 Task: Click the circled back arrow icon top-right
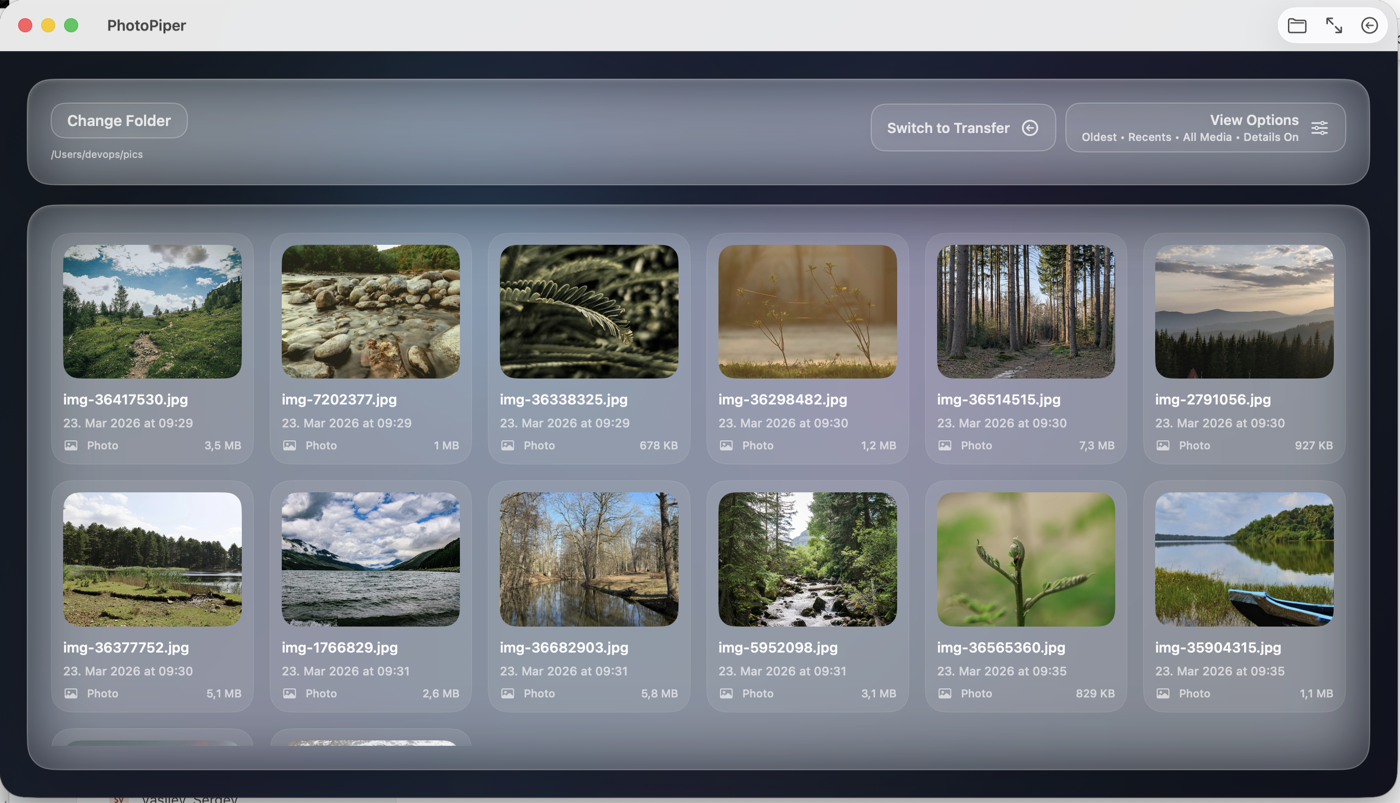click(x=1369, y=25)
